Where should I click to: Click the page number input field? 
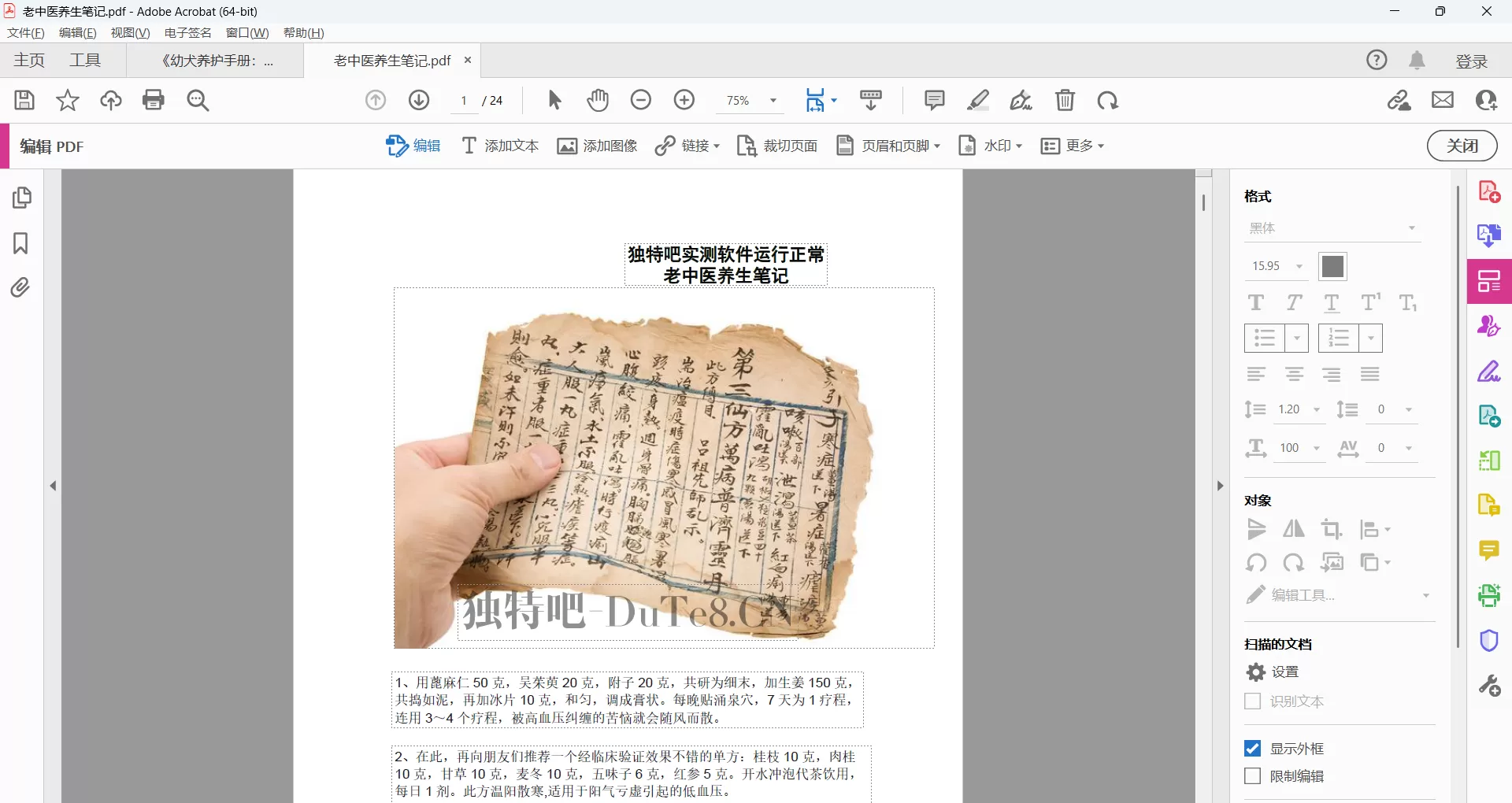click(x=463, y=100)
